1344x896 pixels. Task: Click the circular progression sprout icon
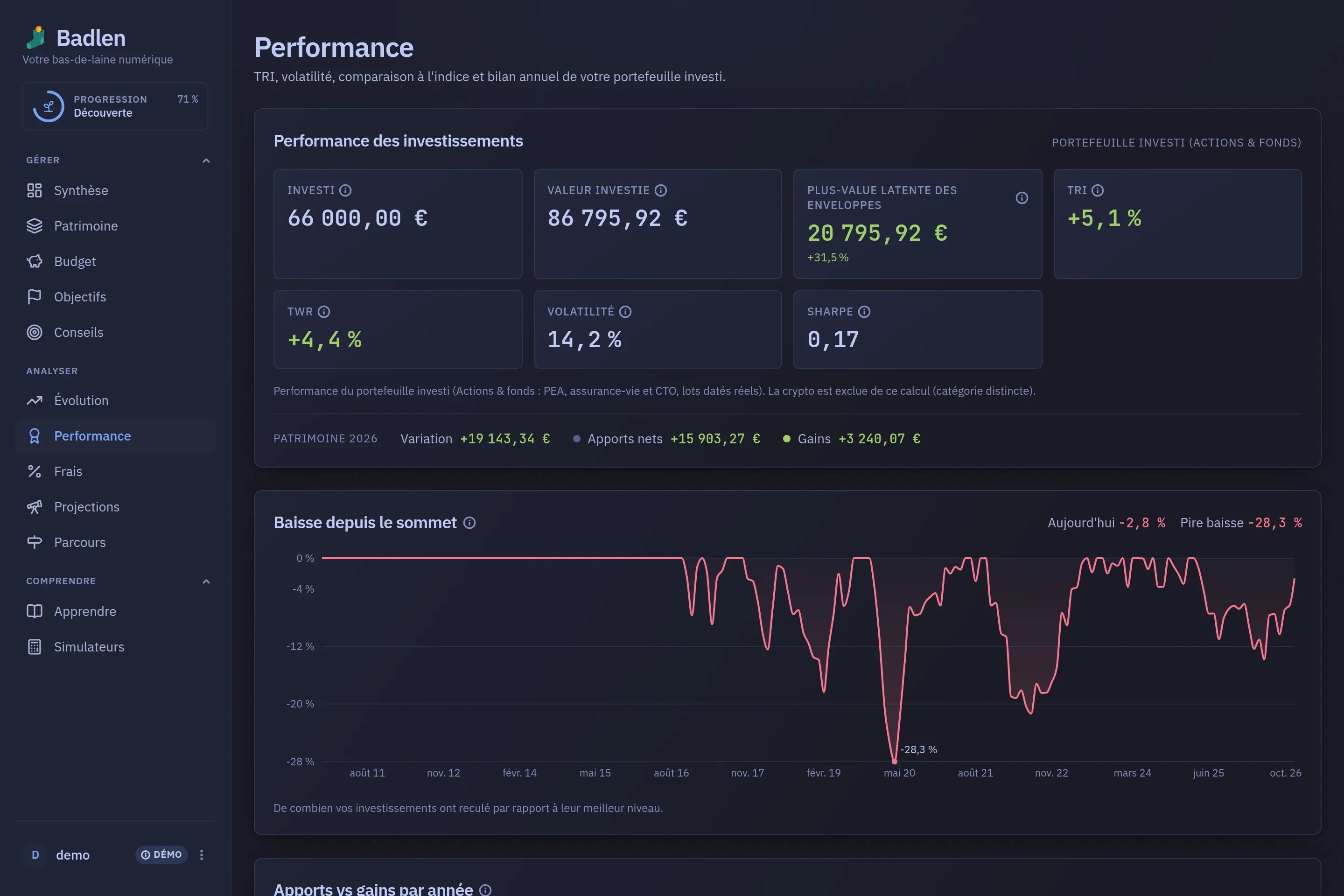tap(49, 106)
